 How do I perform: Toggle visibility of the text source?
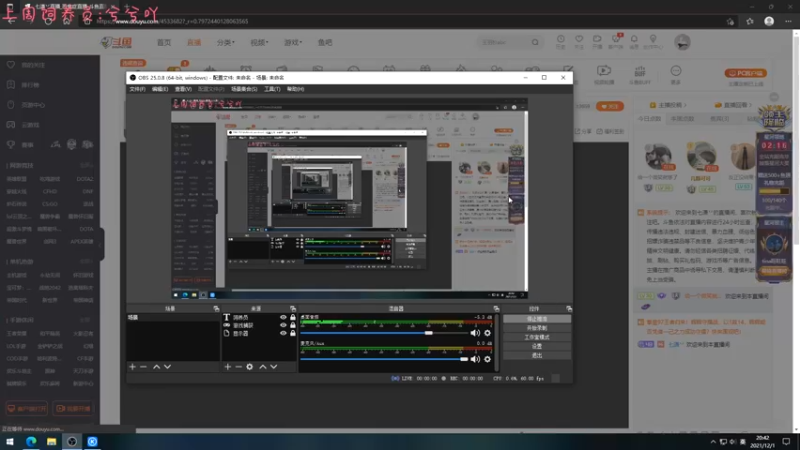click(x=283, y=317)
